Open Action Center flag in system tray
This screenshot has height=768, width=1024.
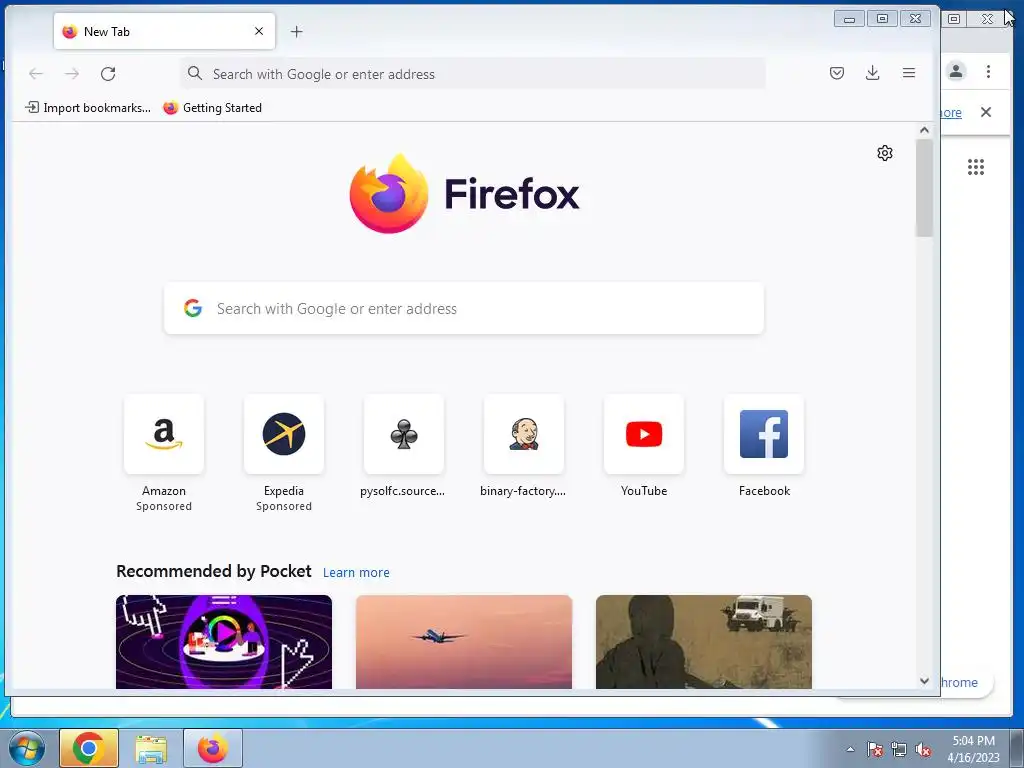[875, 750]
